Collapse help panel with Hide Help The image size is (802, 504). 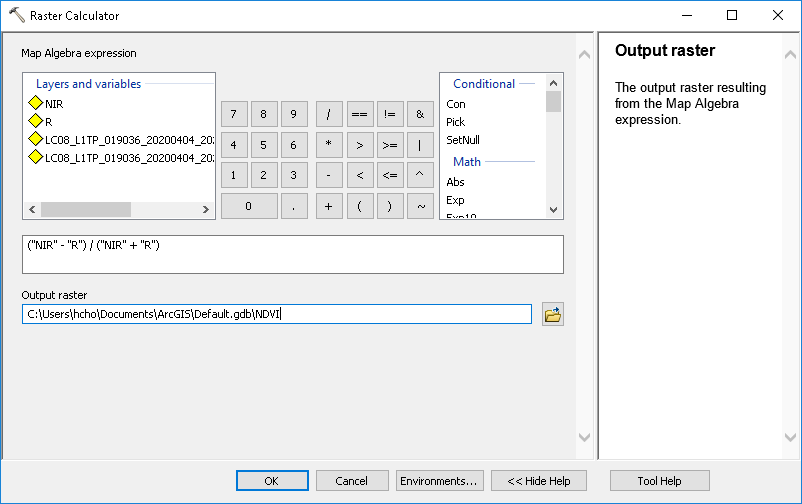point(538,481)
